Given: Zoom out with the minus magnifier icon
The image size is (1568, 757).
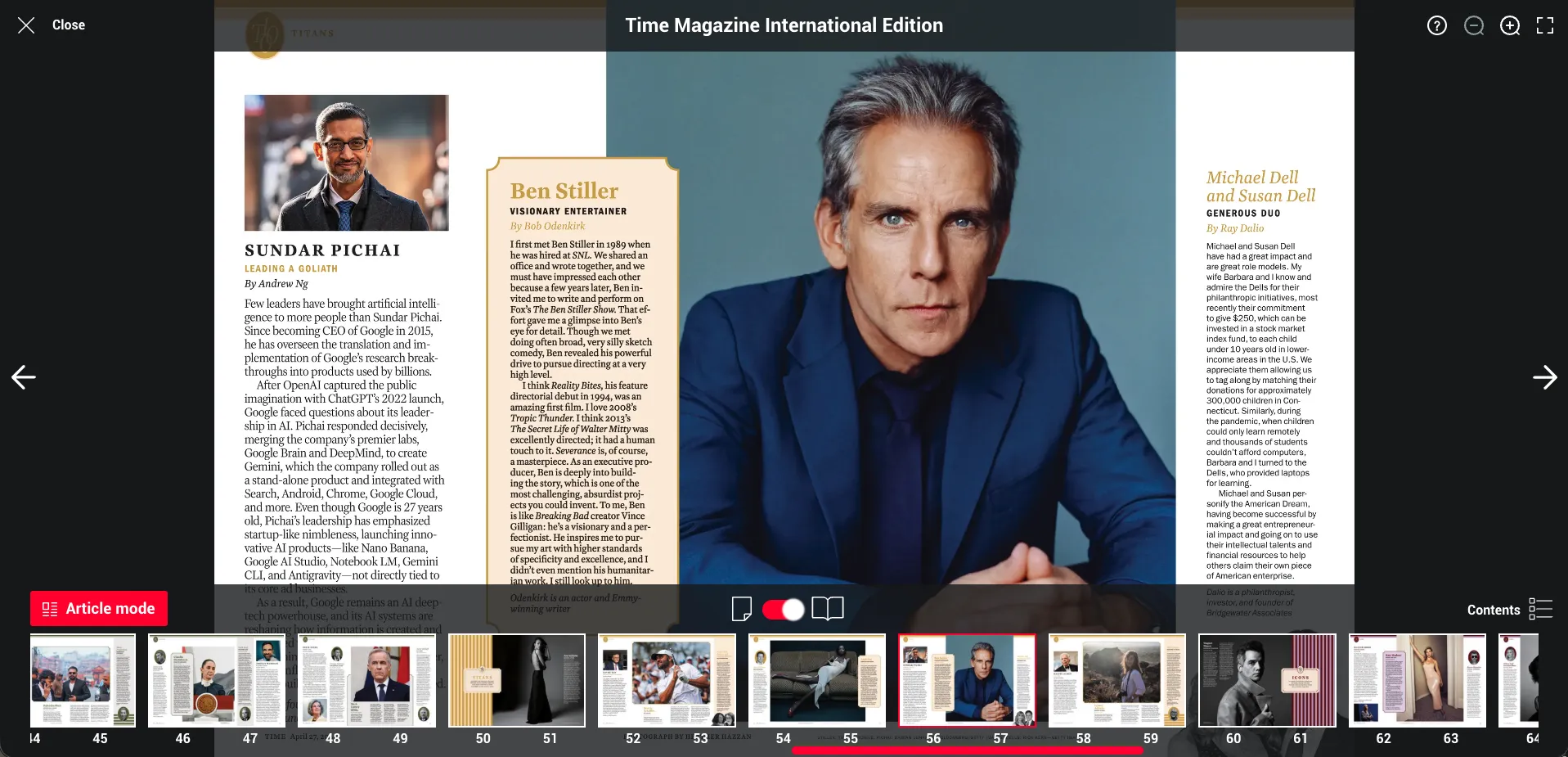Looking at the screenshot, I should coord(1474,25).
